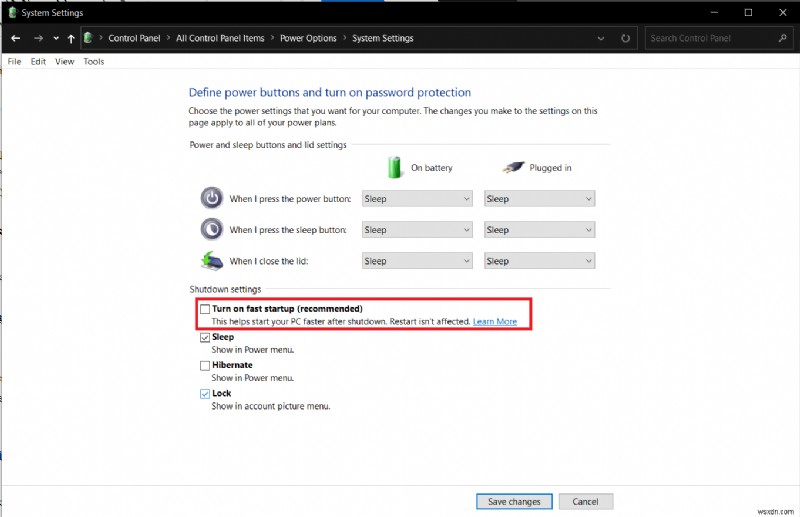Open the Edit menu
Screen dimensions: 800x517
(x=38, y=61)
